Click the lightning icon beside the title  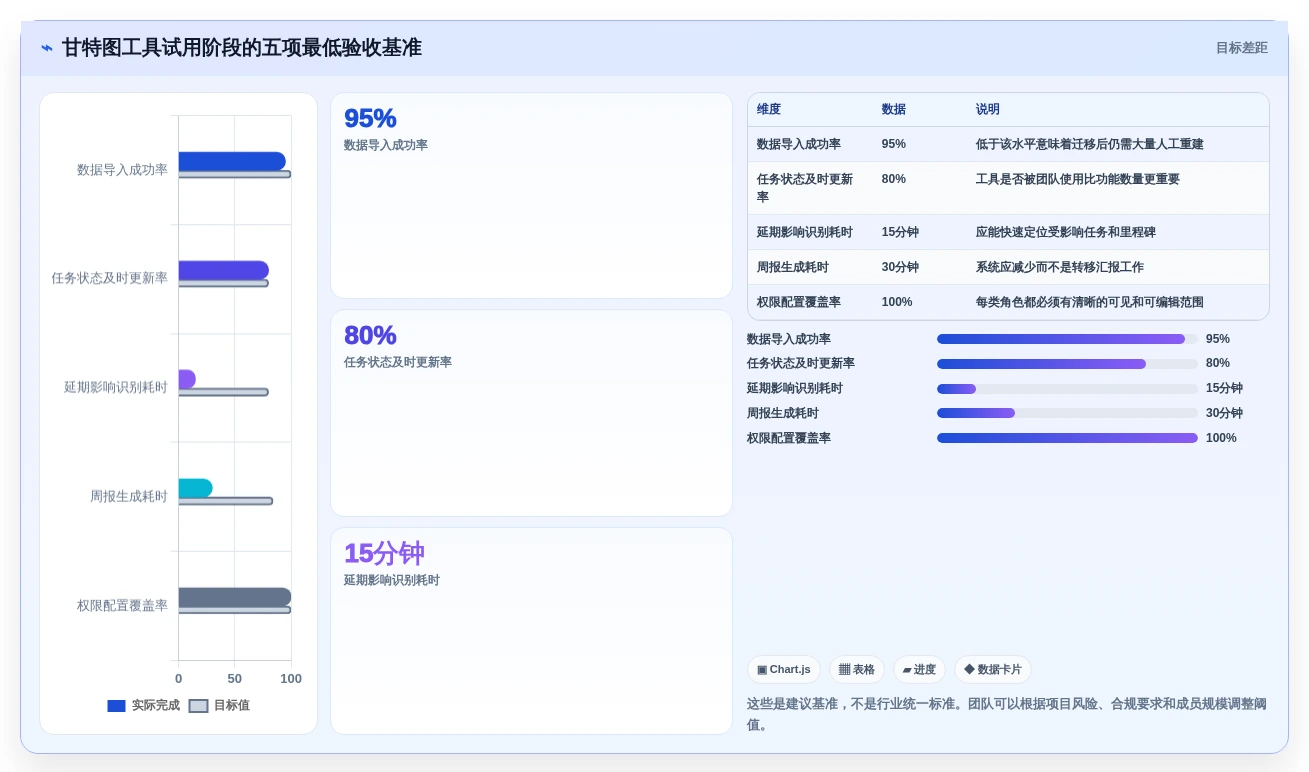tap(47, 48)
